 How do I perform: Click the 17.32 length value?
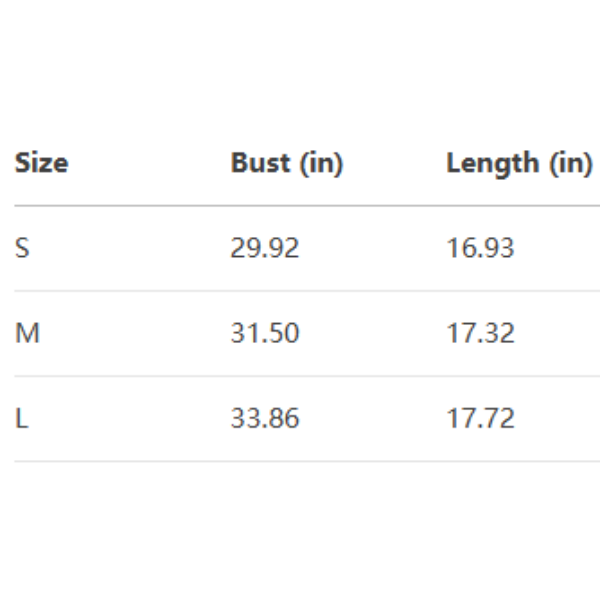click(x=481, y=333)
